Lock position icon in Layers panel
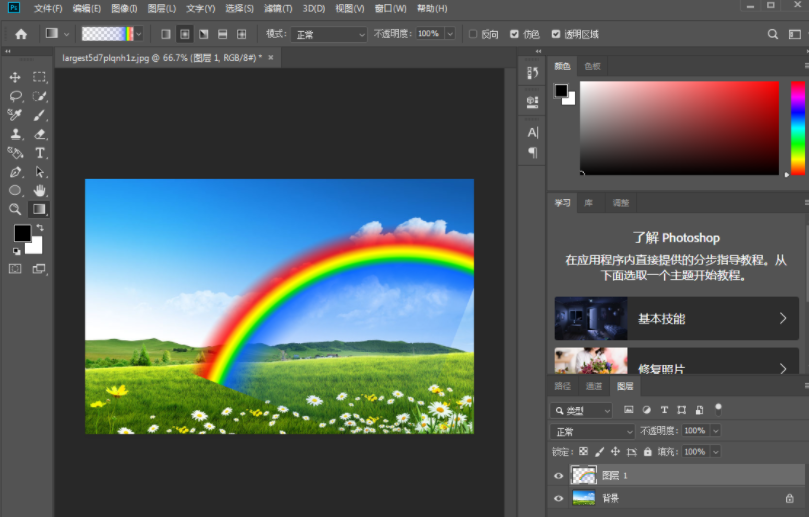 [615, 451]
